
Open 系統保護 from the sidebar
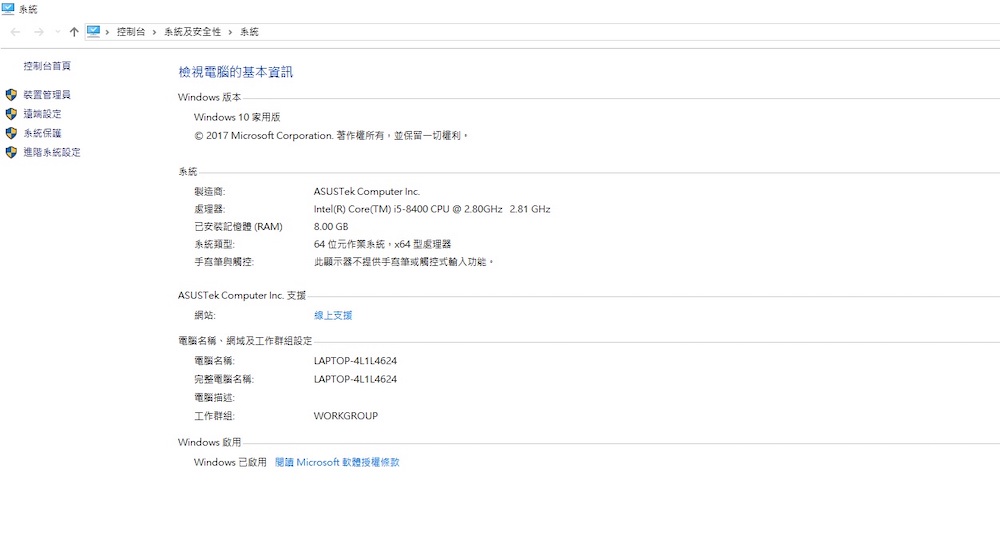[42, 133]
